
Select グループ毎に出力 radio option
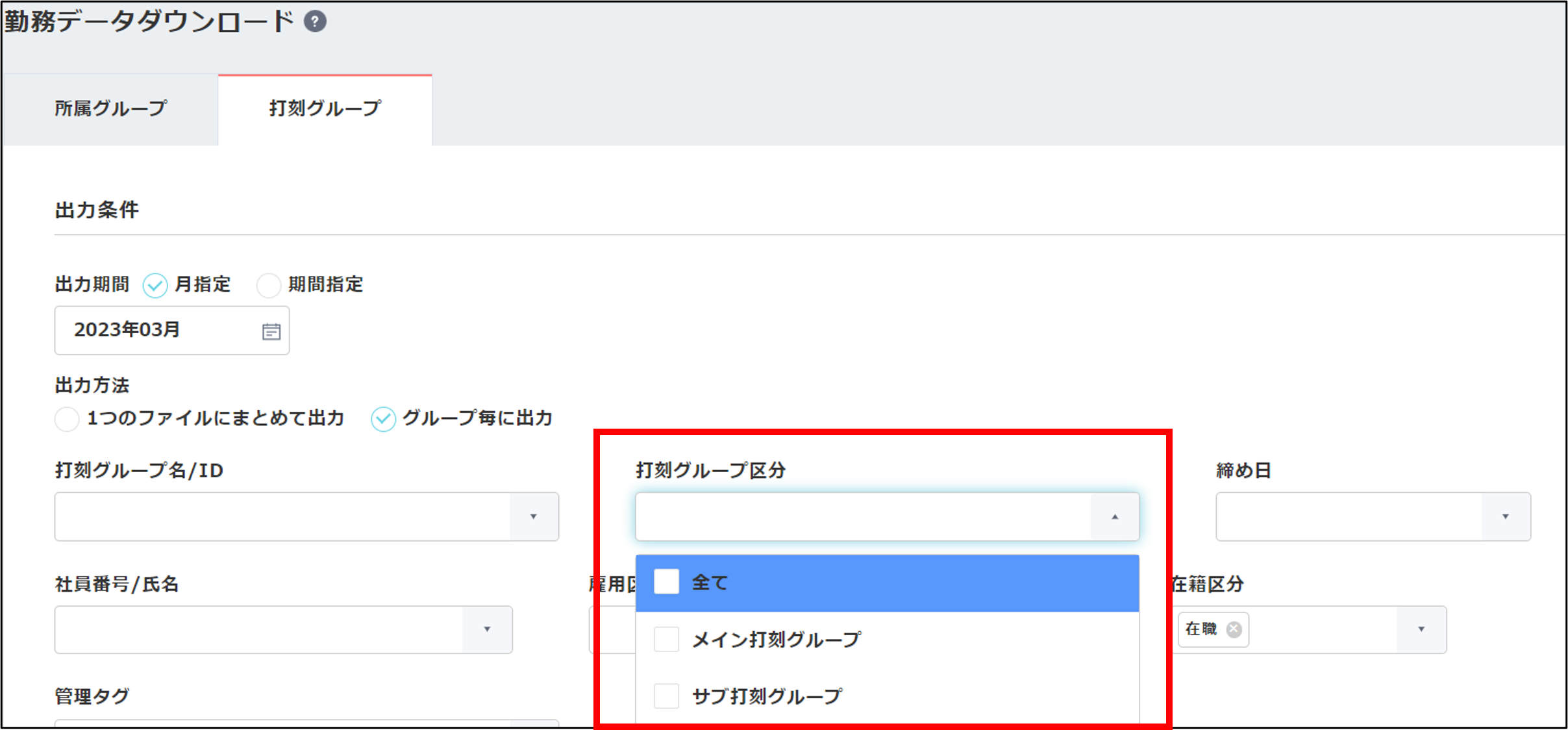click(x=383, y=419)
